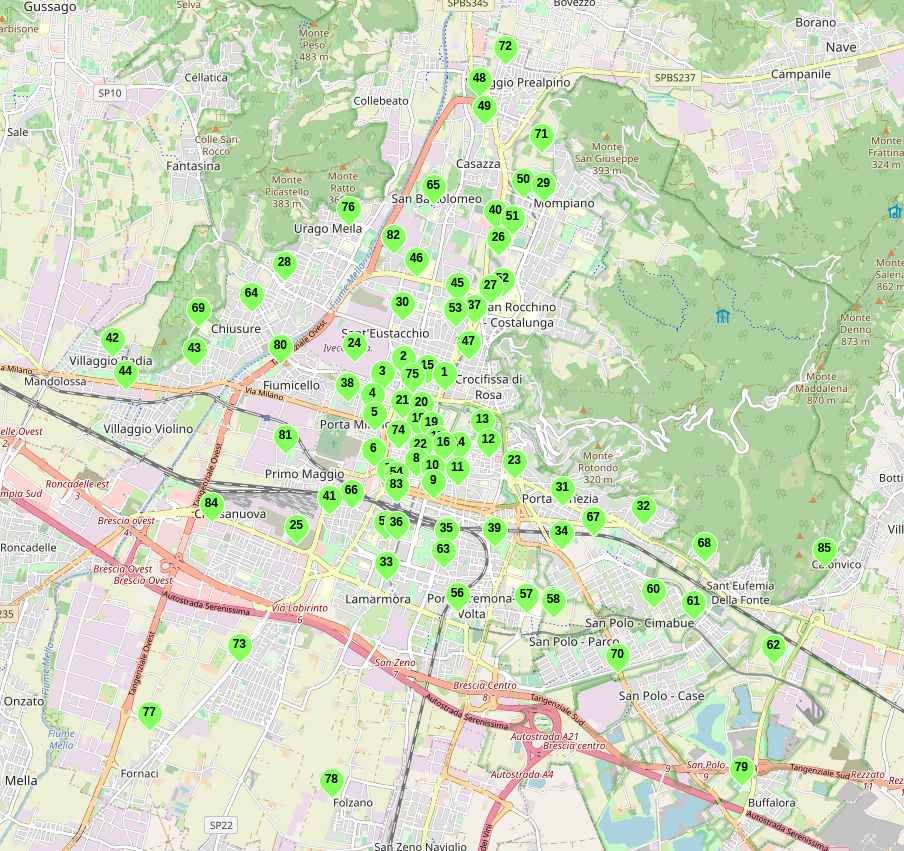The image size is (904, 851).
Task: Select marker 75
Action: [x=412, y=377]
